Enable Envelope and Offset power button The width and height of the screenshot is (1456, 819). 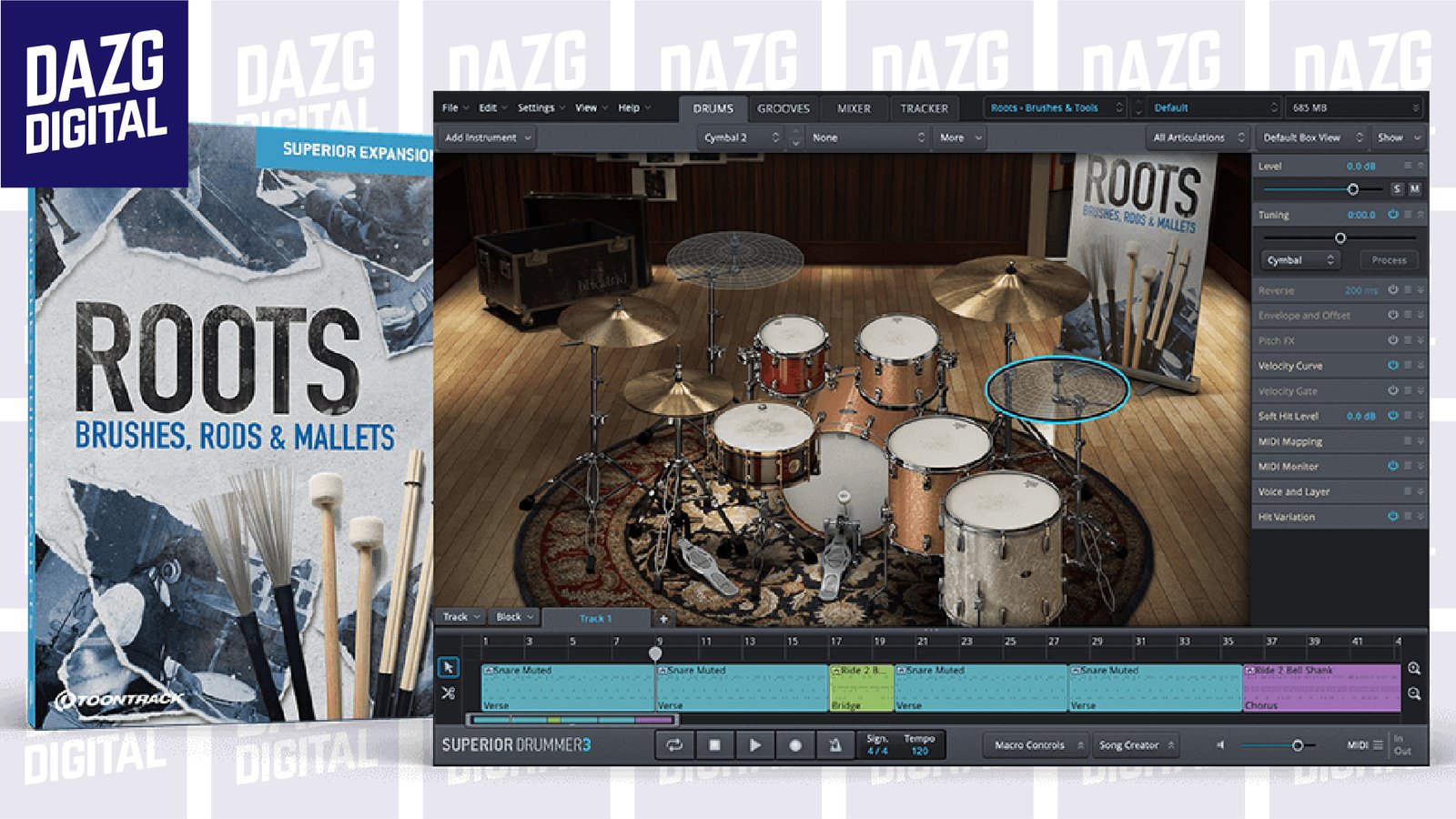1392,315
